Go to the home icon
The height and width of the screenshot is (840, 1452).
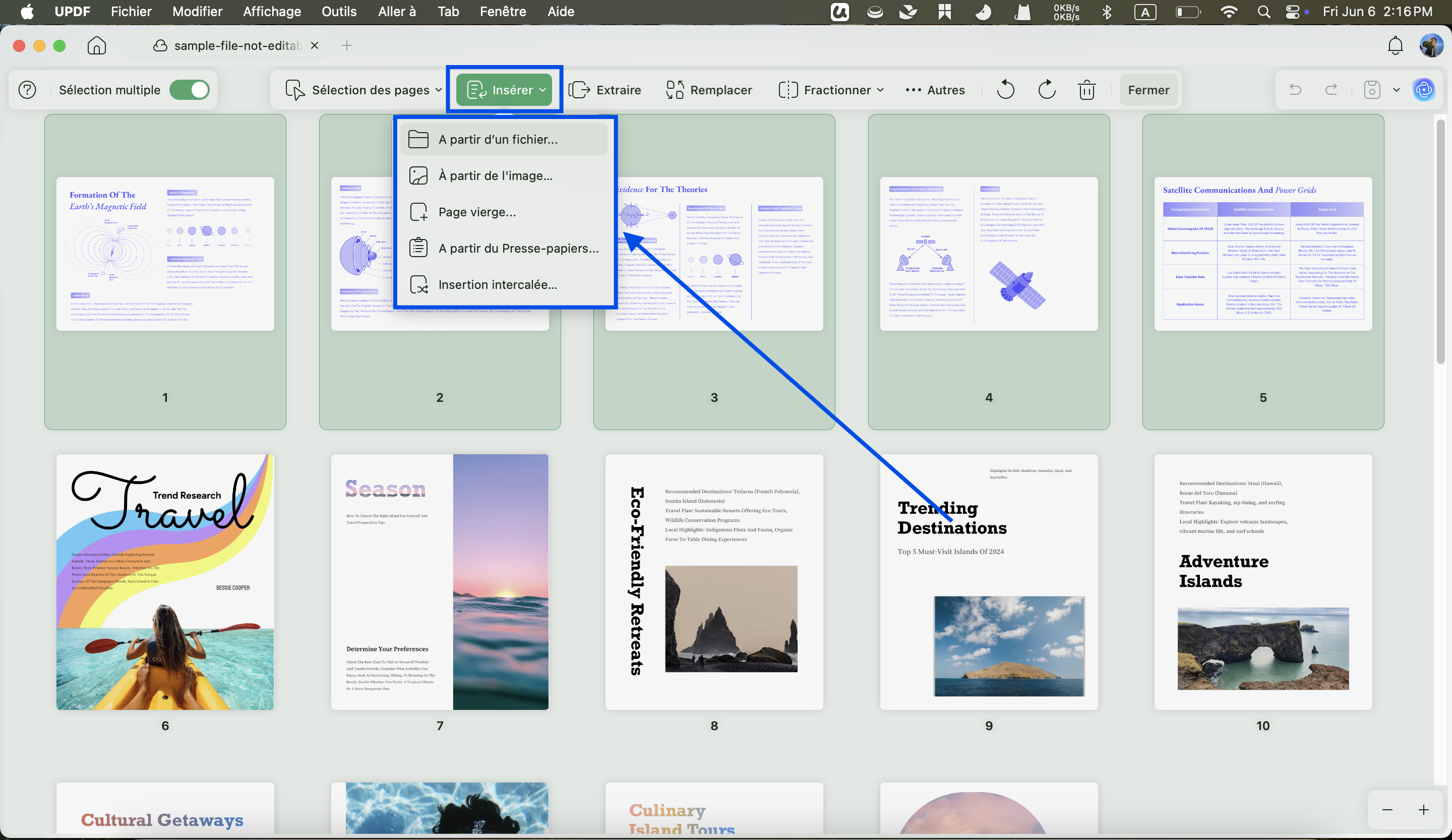point(97,45)
